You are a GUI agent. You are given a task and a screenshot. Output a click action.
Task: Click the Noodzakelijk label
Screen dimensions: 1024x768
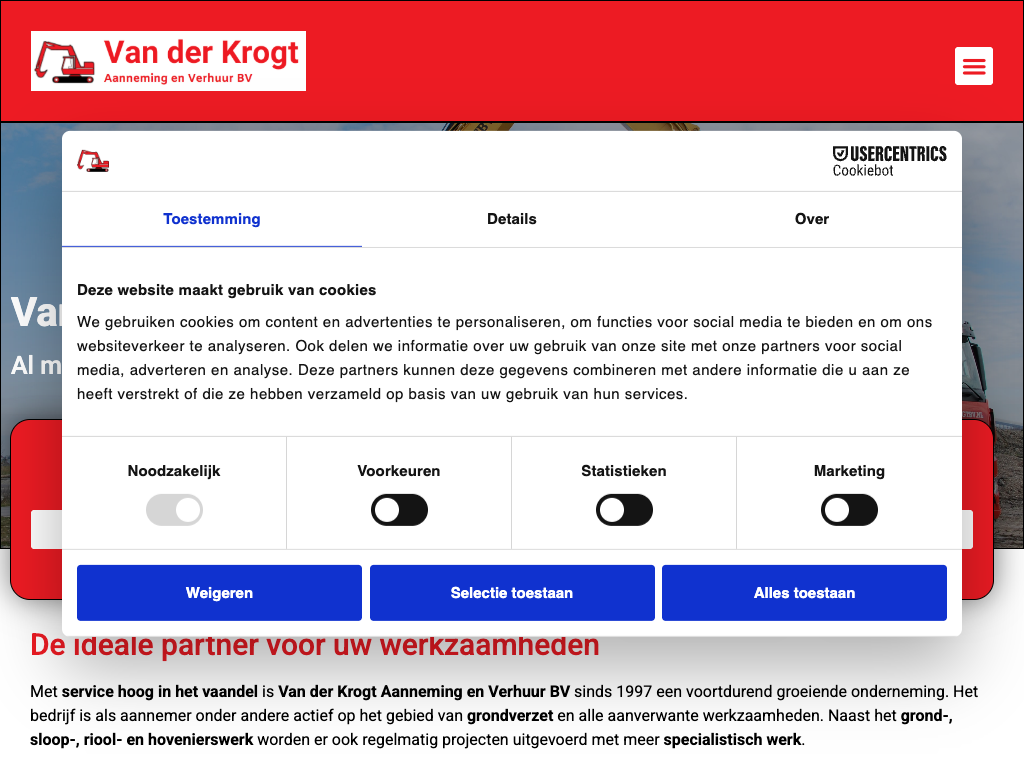pos(174,471)
